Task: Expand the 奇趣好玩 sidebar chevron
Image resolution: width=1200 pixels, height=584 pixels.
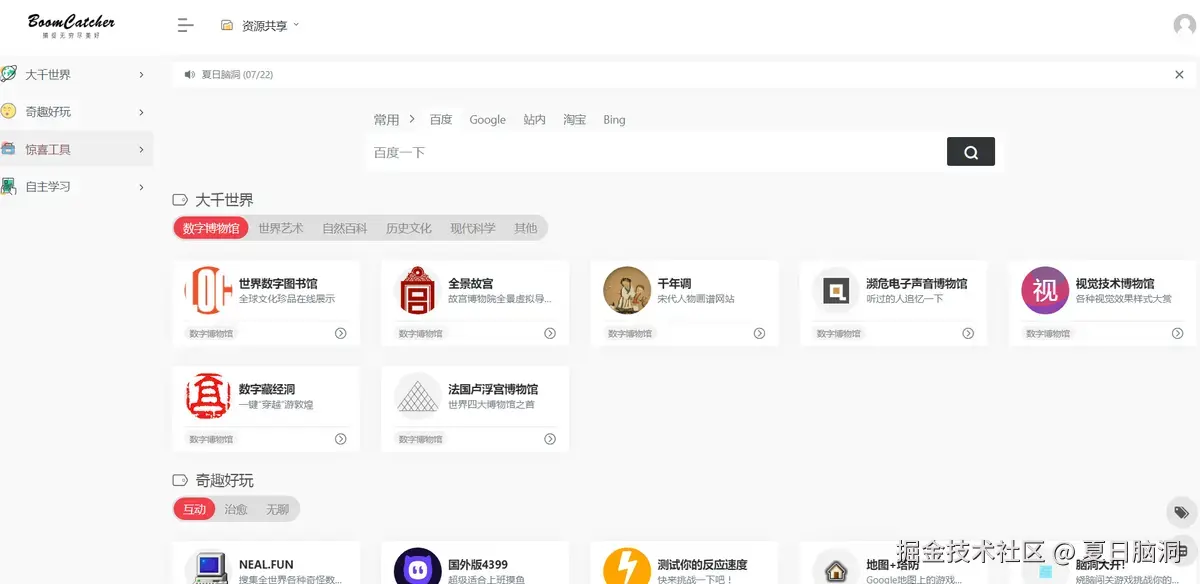Action: coord(141,111)
